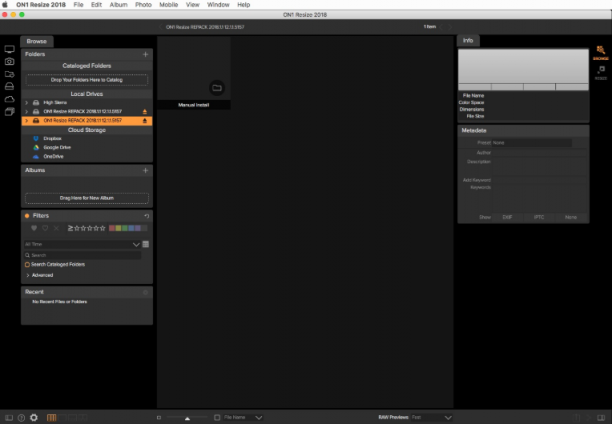Toggle right panel icon in bottom bar
The height and width of the screenshot is (424, 612).
pyautogui.click(x=601, y=417)
